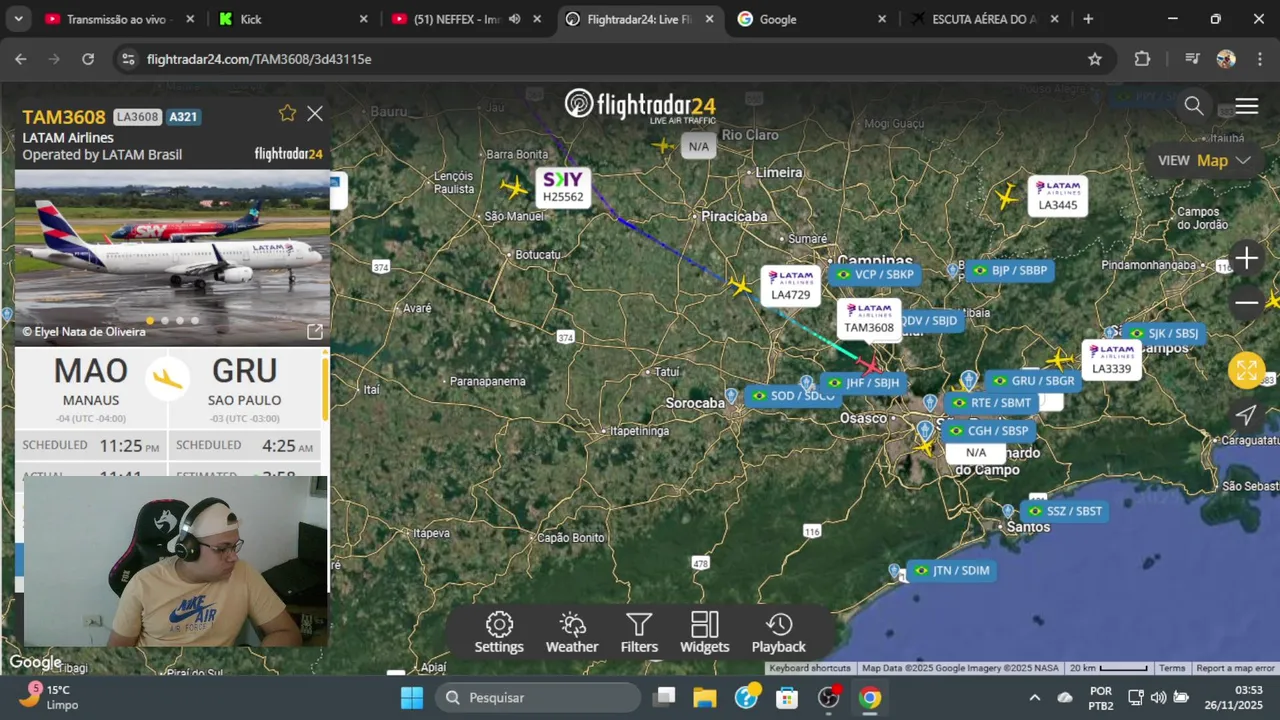Zoom in the map with plus button

tap(1246, 259)
